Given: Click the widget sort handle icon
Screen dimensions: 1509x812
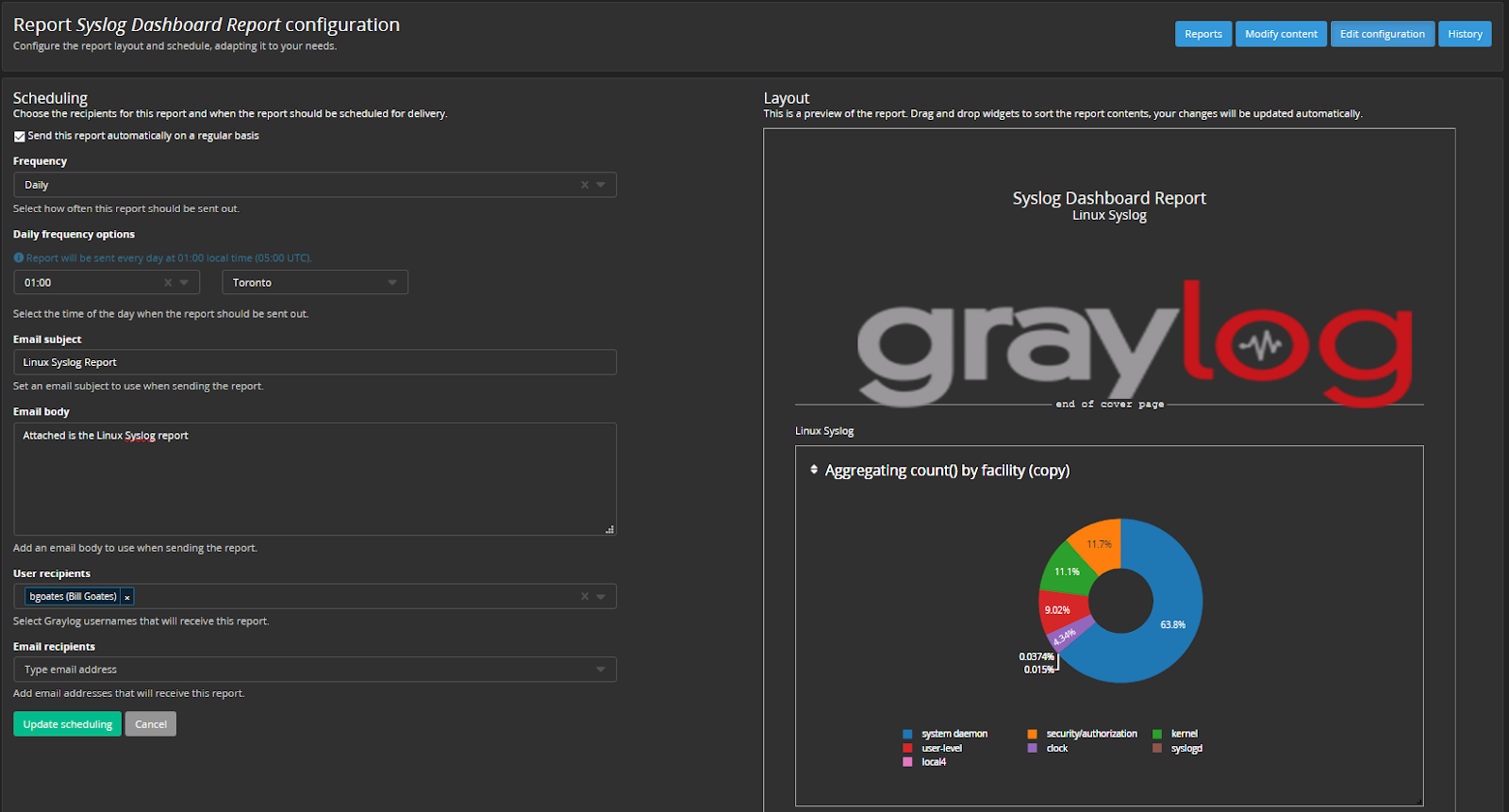Looking at the screenshot, I should pos(814,470).
